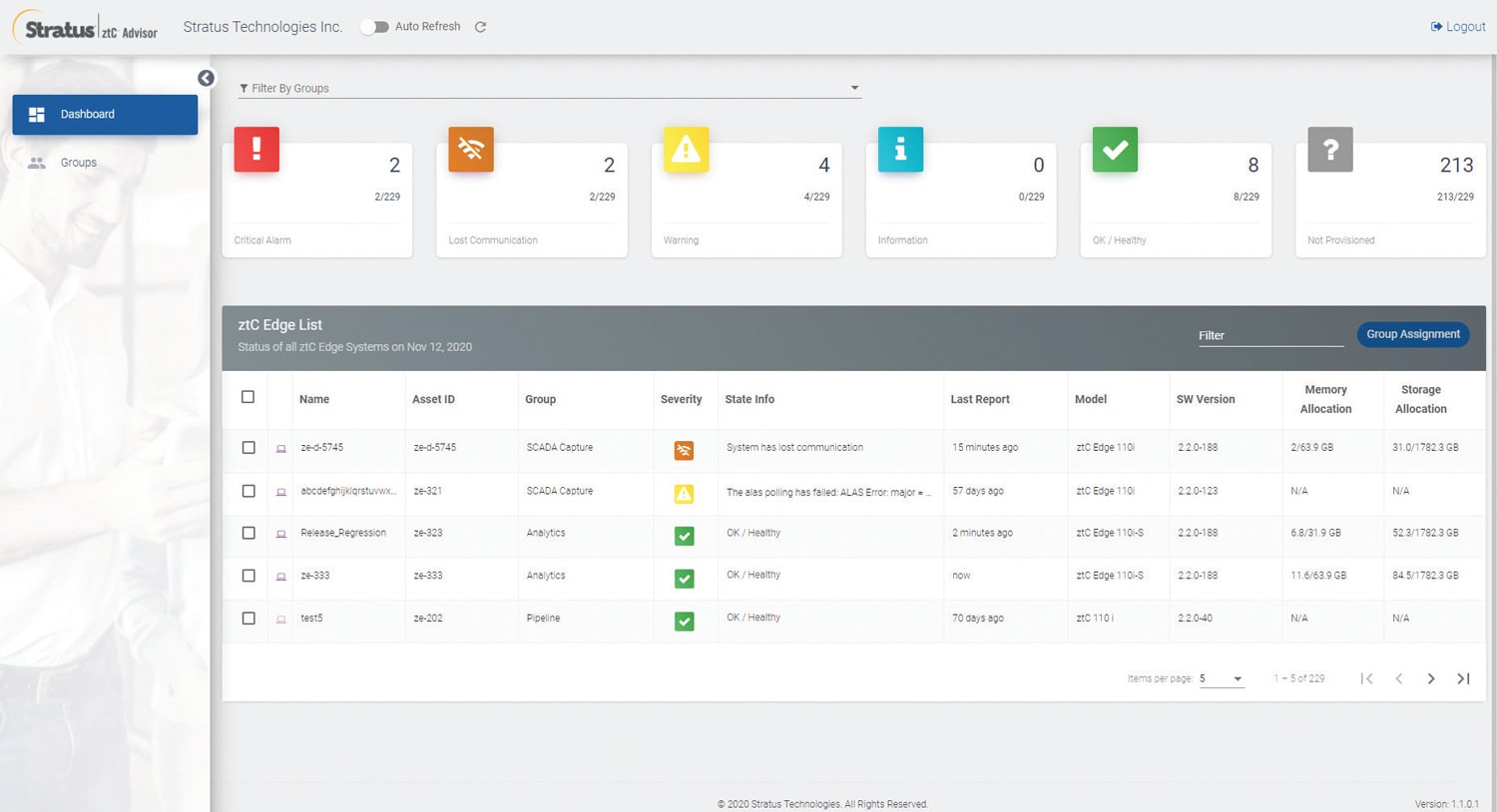Click the Stratus ztC Advisor logo
The height and width of the screenshot is (812, 1497).
pos(87,28)
